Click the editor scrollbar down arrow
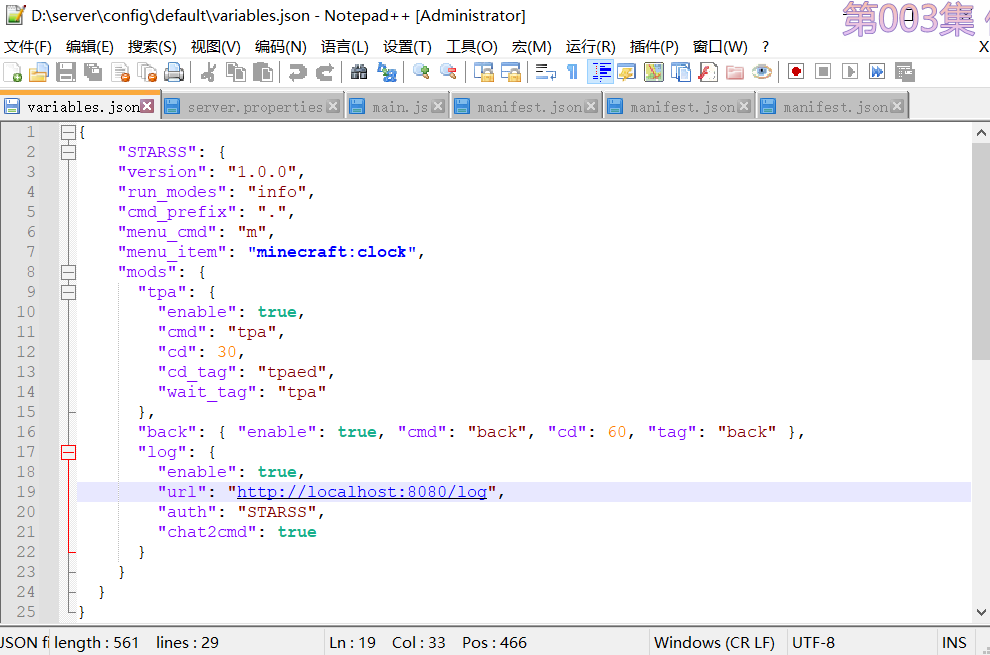 981,611
